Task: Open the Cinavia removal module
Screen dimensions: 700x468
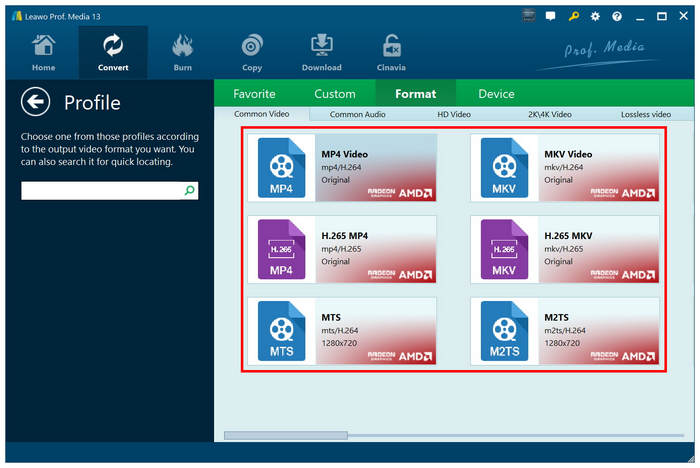Action: point(391,53)
